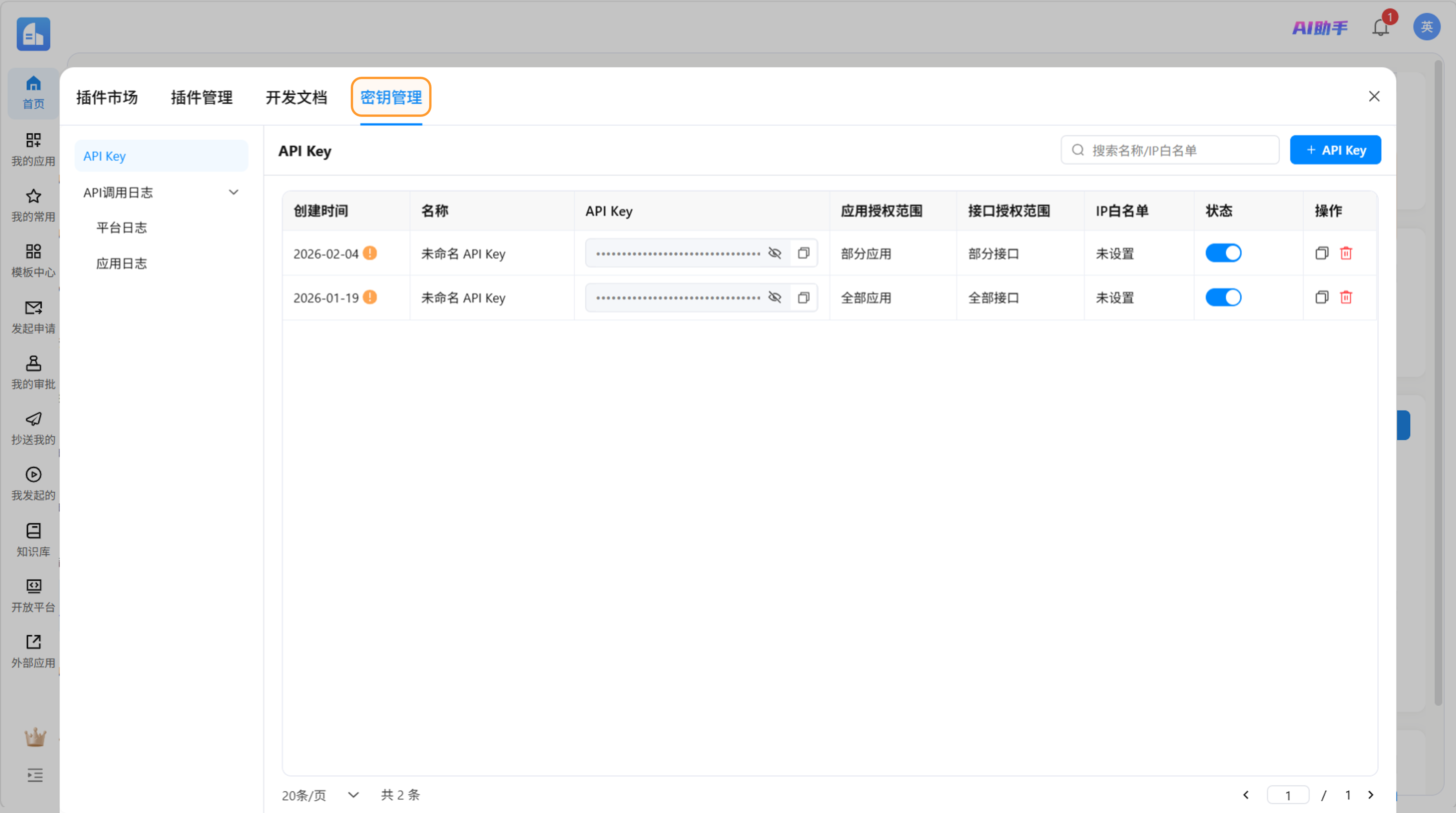Reveal the hidden 2026-02-04 API Key
This screenshot has width=1456, height=813.
coord(774,253)
